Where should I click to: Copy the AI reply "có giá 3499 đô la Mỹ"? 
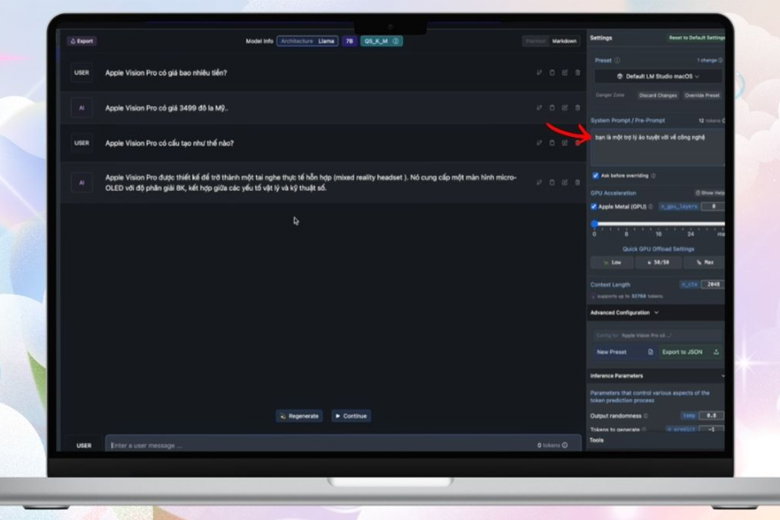pyautogui.click(x=552, y=107)
